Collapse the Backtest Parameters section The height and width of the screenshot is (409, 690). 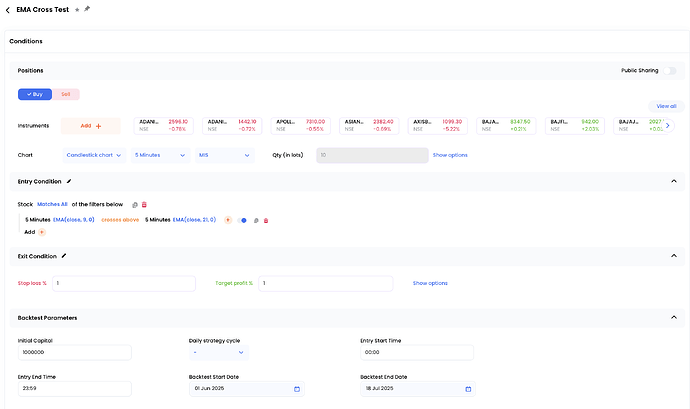pos(673,318)
